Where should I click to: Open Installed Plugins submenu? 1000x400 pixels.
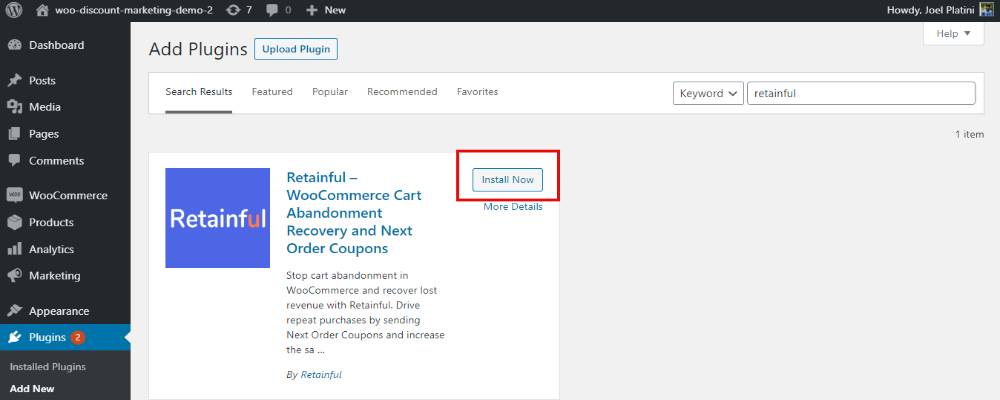48,367
